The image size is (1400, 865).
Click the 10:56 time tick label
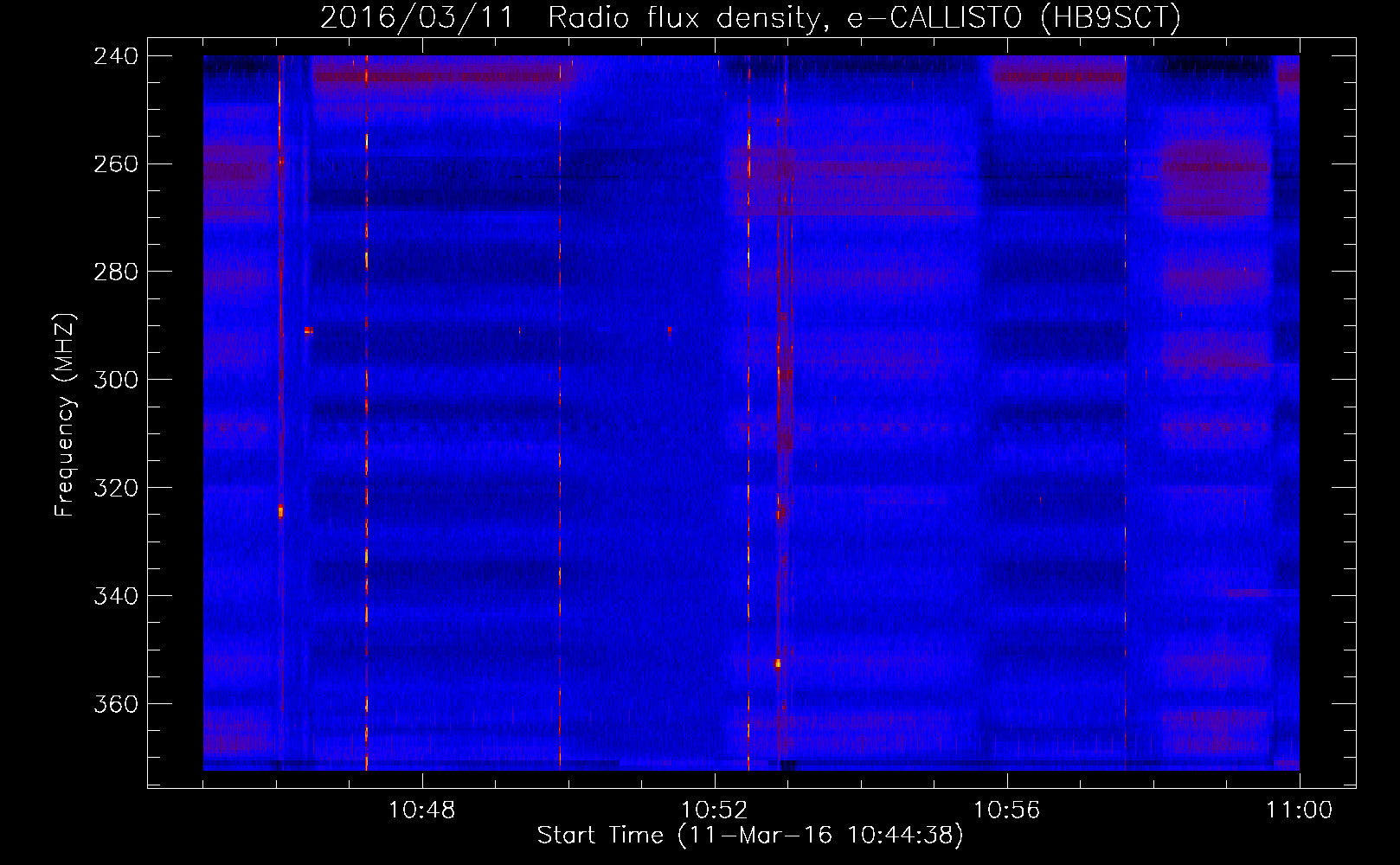pyautogui.click(x=1006, y=811)
